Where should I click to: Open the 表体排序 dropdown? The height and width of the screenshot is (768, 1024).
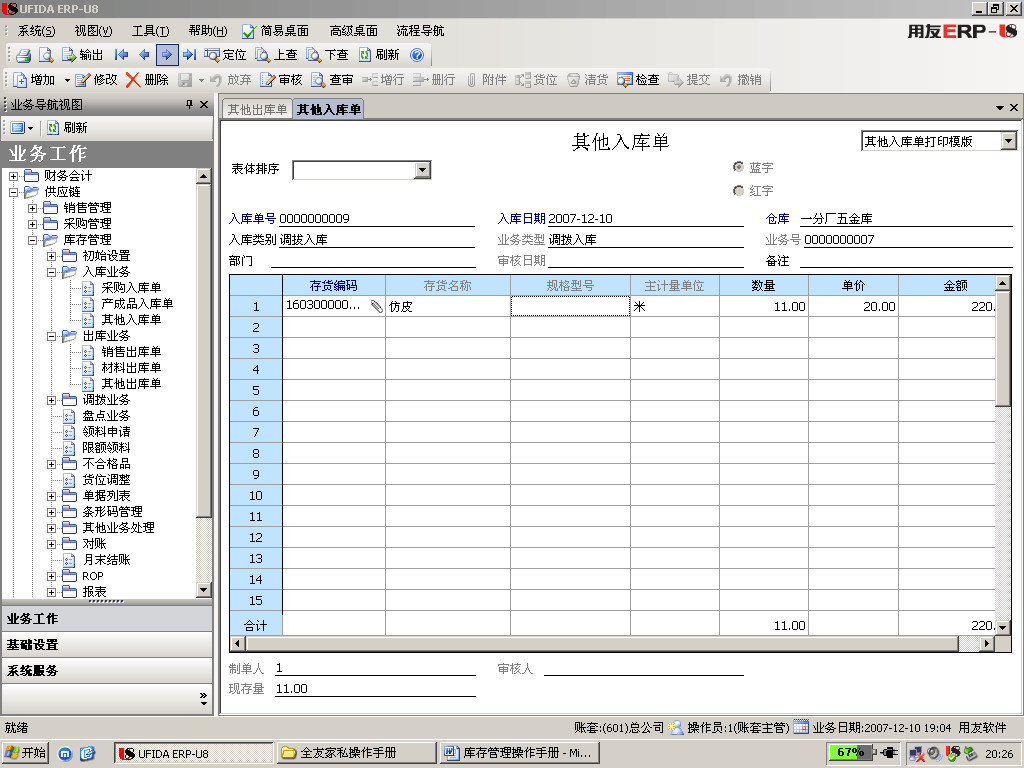tap(423, 170)
